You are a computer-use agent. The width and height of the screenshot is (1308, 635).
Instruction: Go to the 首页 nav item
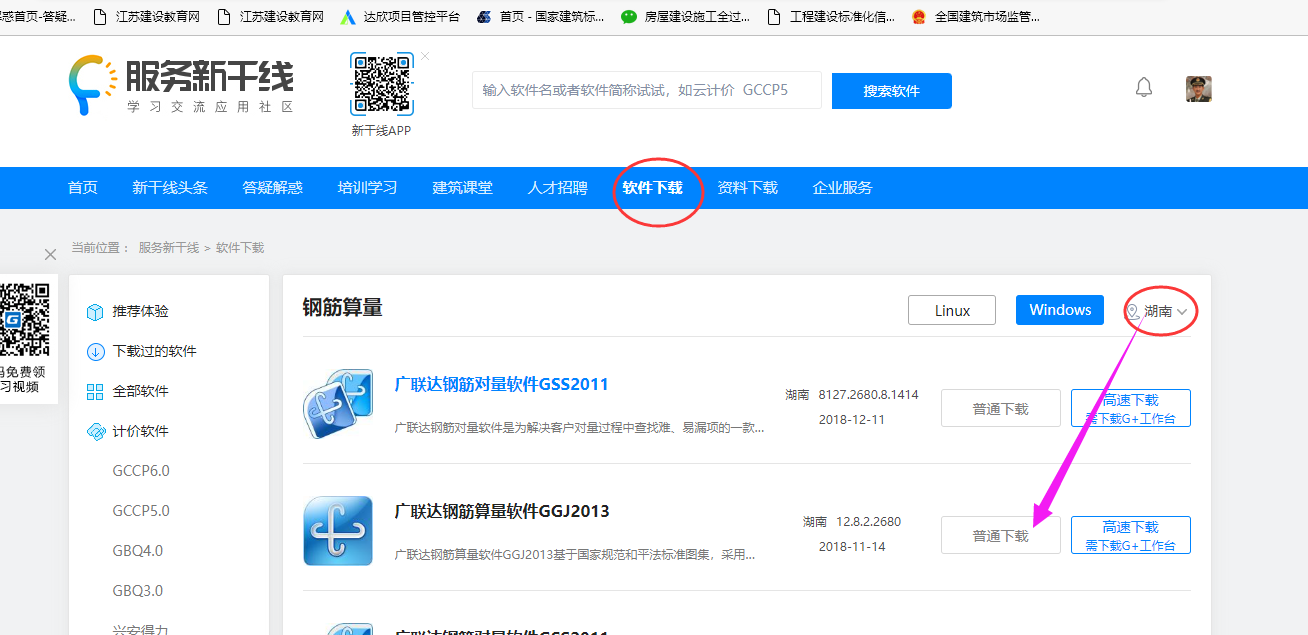point(83,188)
